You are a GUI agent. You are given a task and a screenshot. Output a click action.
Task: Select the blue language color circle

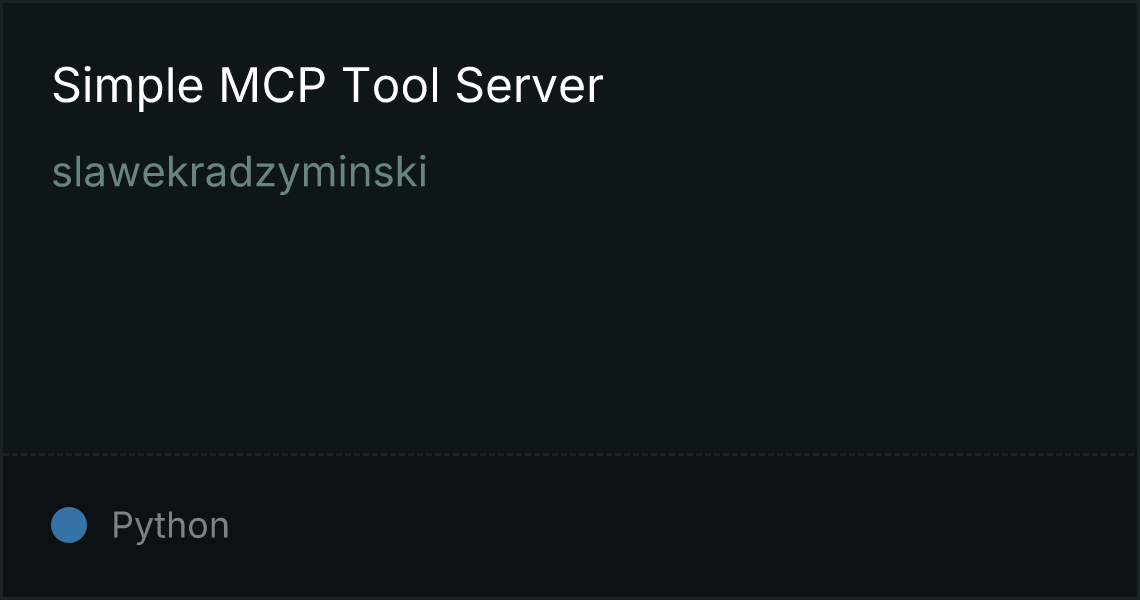[x=69, y=525]
